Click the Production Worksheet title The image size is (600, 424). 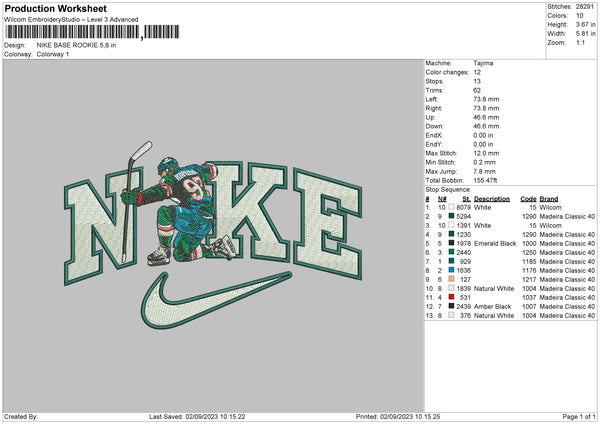click(55, 8)
